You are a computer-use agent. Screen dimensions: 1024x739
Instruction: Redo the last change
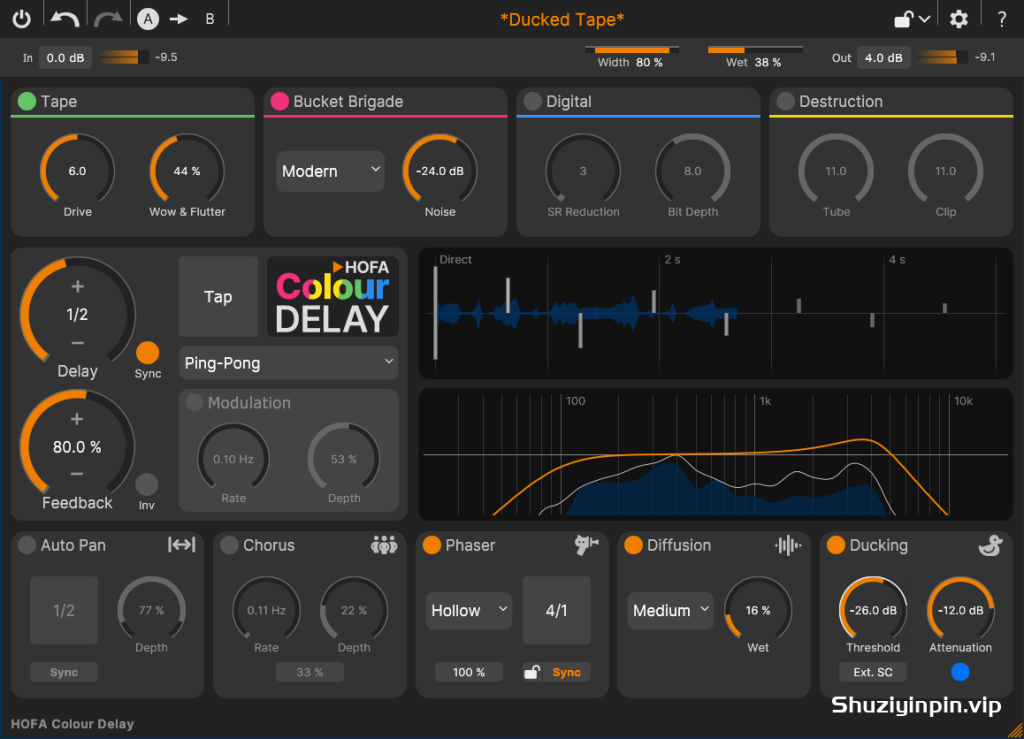point(108,19)
